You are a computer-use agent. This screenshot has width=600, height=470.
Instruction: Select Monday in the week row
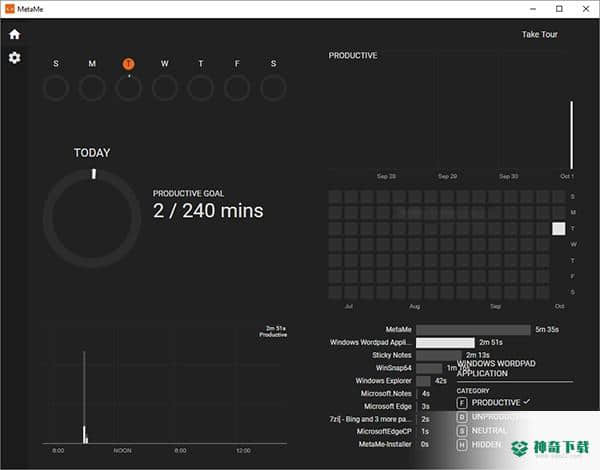[x=92, y=64]
